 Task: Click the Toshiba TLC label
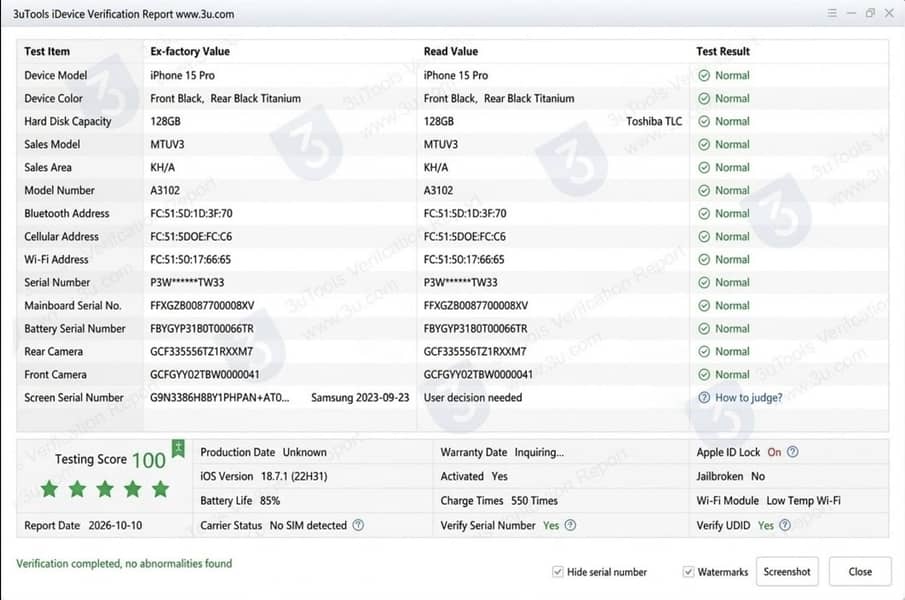pyautogui.click(x=654, y=121)
